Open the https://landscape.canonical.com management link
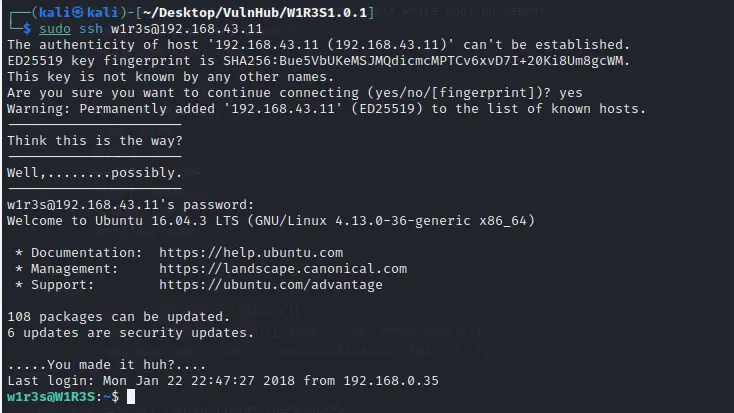 pyautogui.click(x=283, y=268)
